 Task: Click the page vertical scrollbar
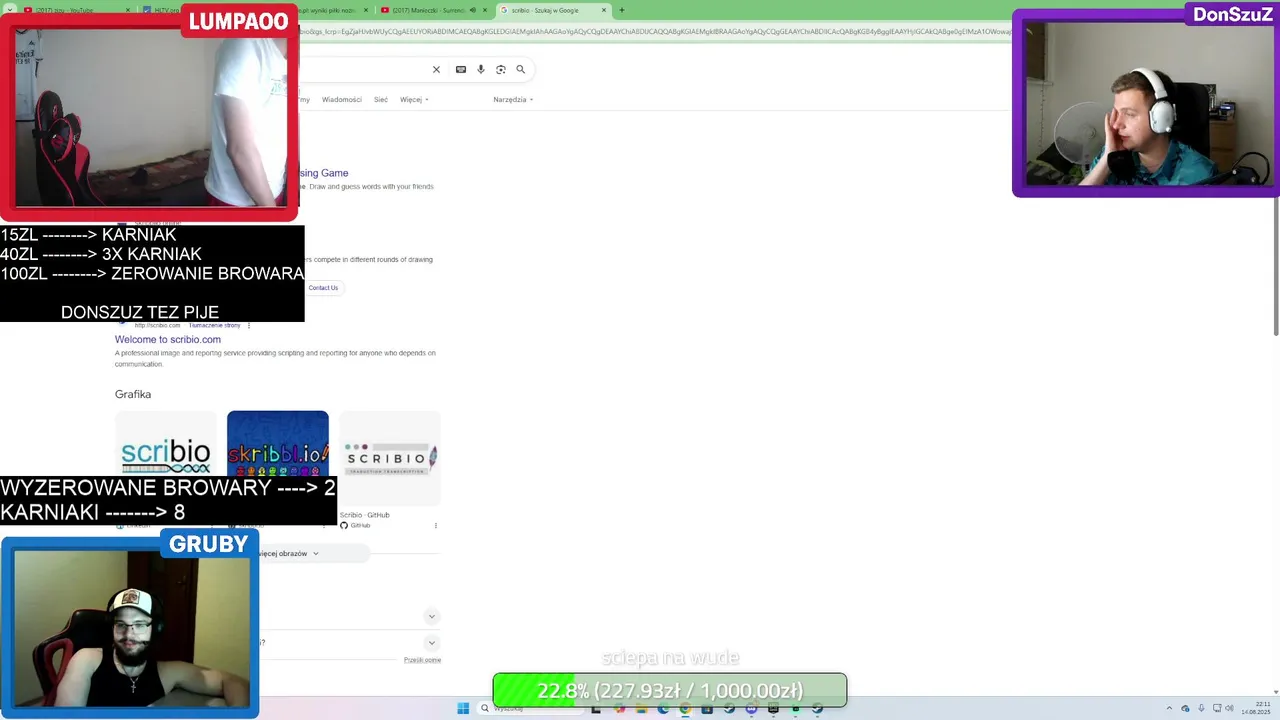tap(1275, 268)
